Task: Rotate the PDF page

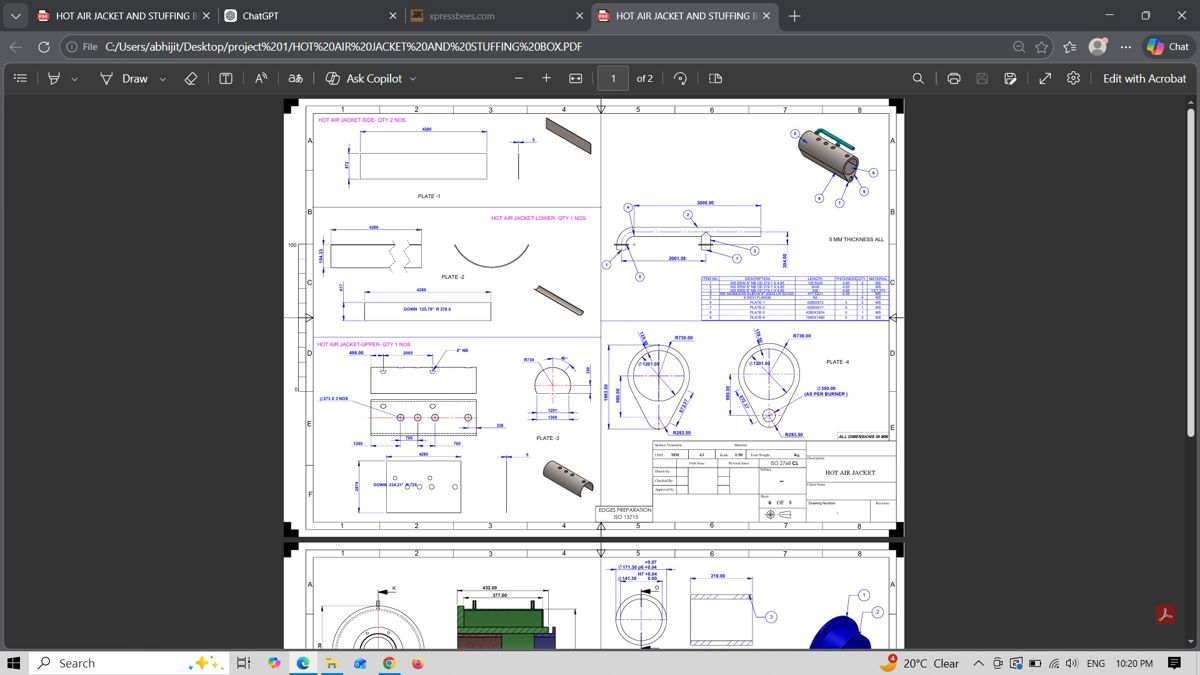Action: [x=680, y=78]
